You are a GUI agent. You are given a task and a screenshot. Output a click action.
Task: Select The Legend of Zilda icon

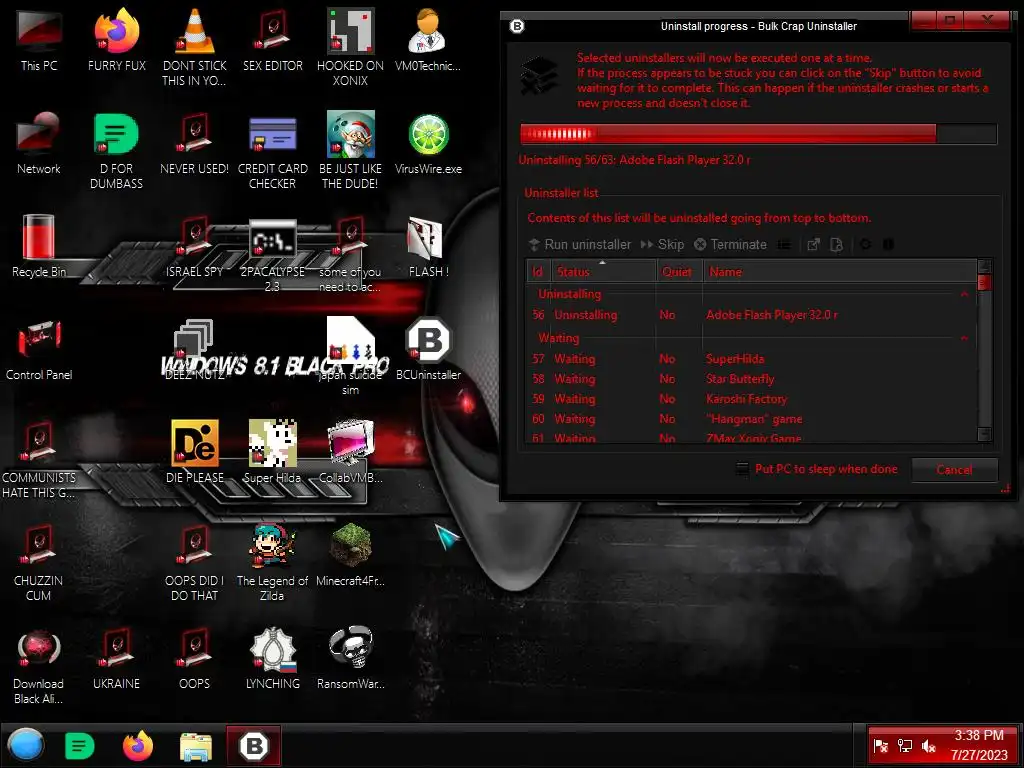point(272,562)
